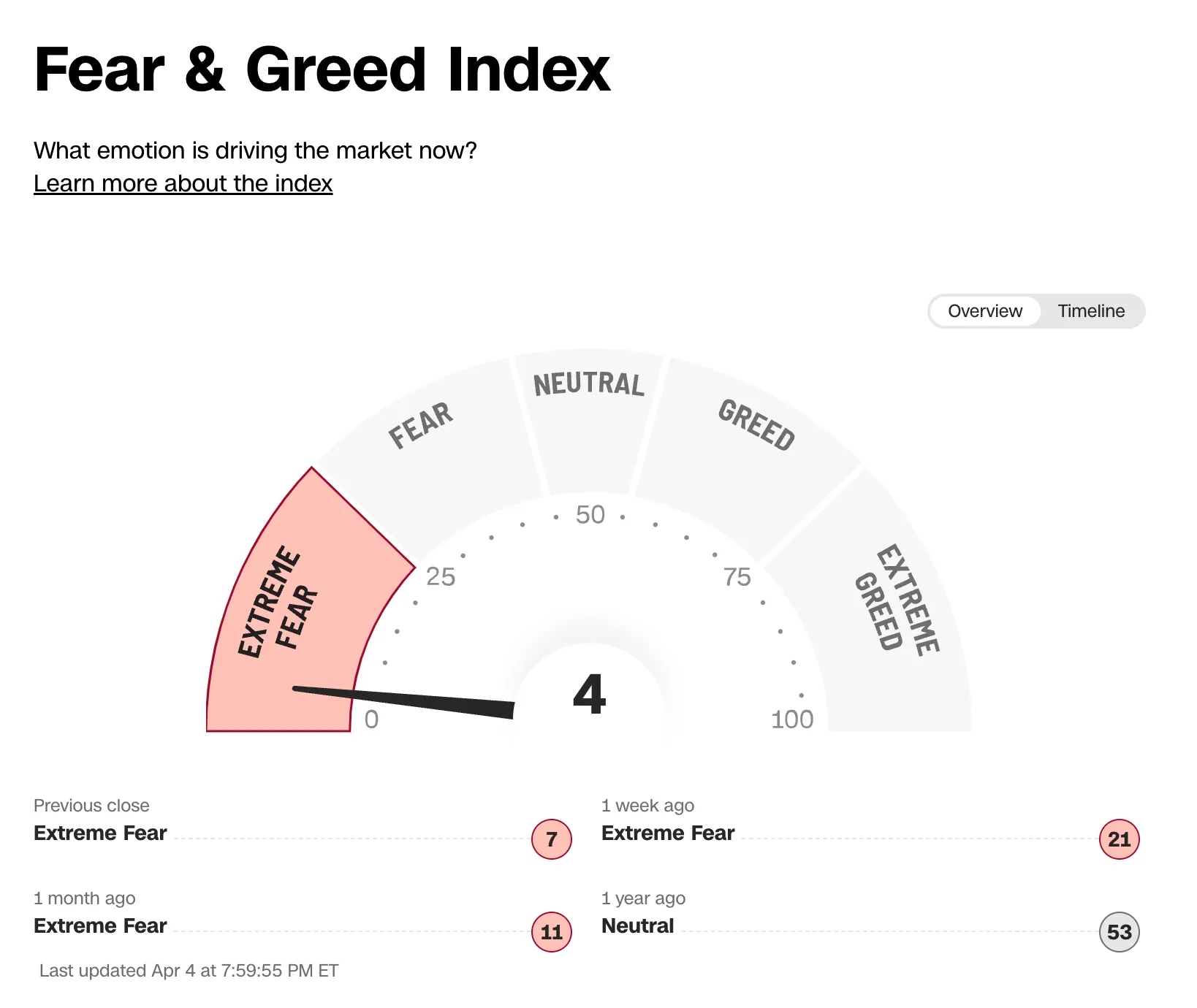Click the previous close badge showing 7

[x=552, y=839]
